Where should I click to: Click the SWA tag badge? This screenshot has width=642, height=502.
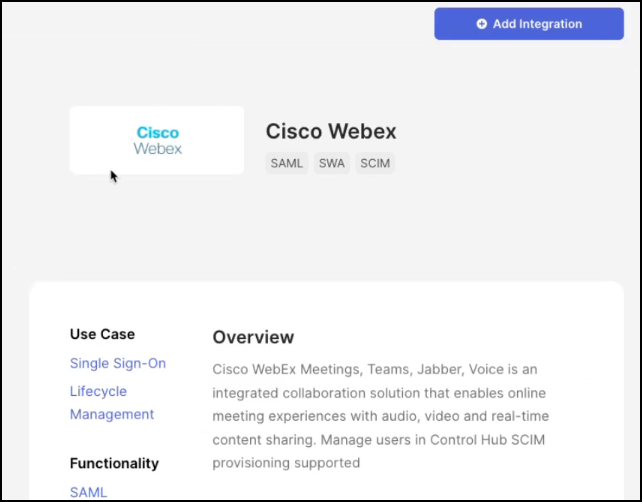(332, 163)
